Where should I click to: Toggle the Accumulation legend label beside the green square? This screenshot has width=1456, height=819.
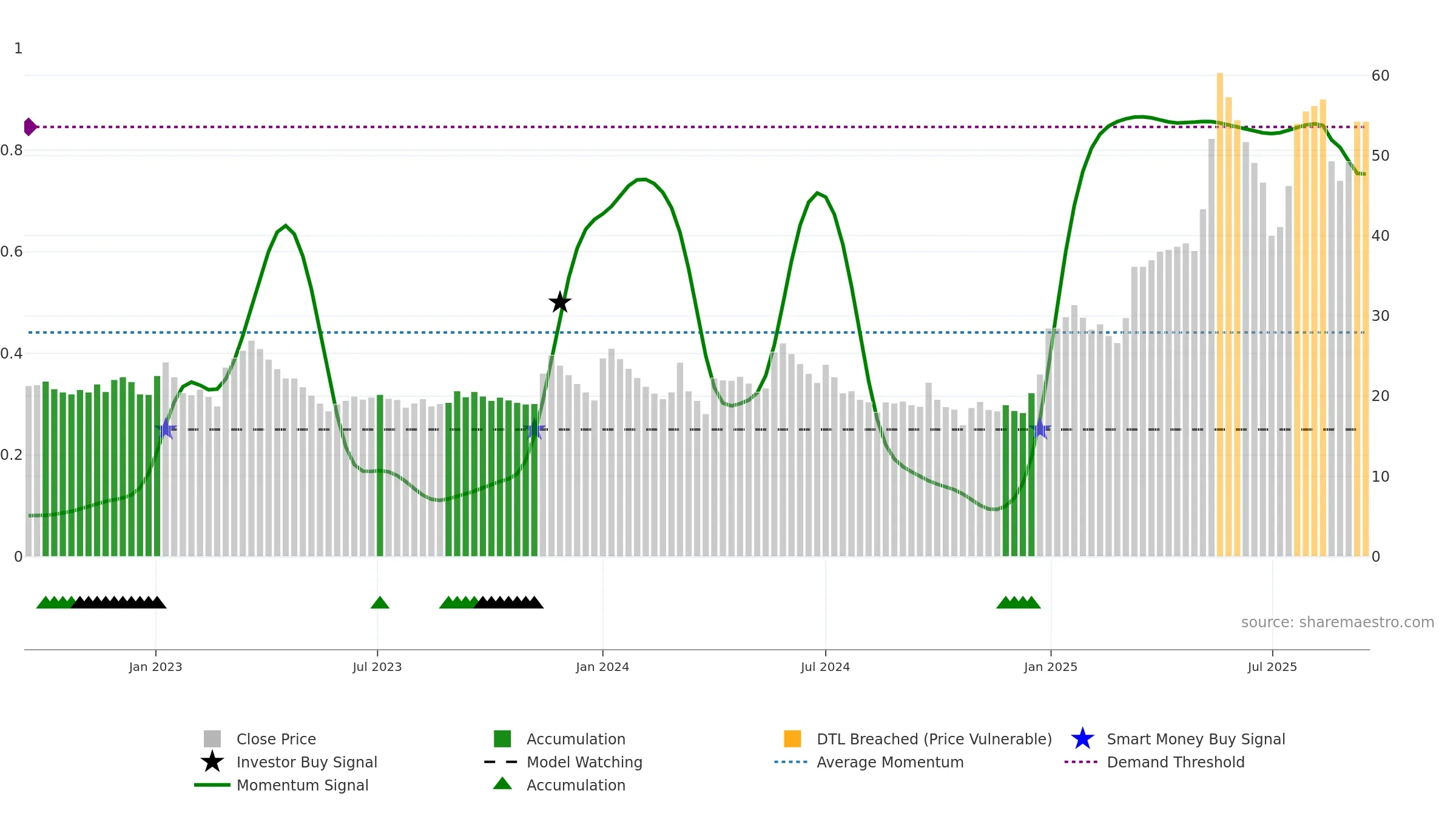click(576, 739)
